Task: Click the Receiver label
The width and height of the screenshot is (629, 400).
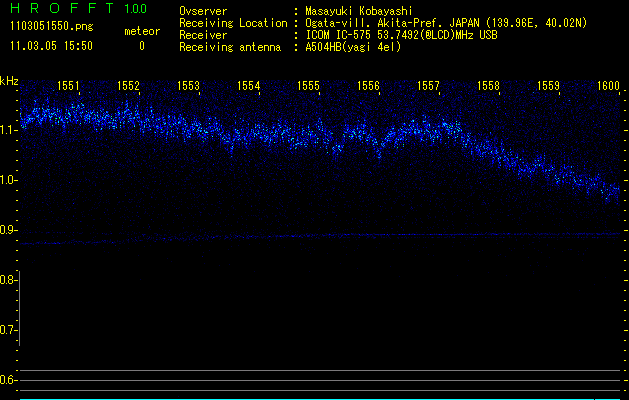Action: (x=203, y=35)
